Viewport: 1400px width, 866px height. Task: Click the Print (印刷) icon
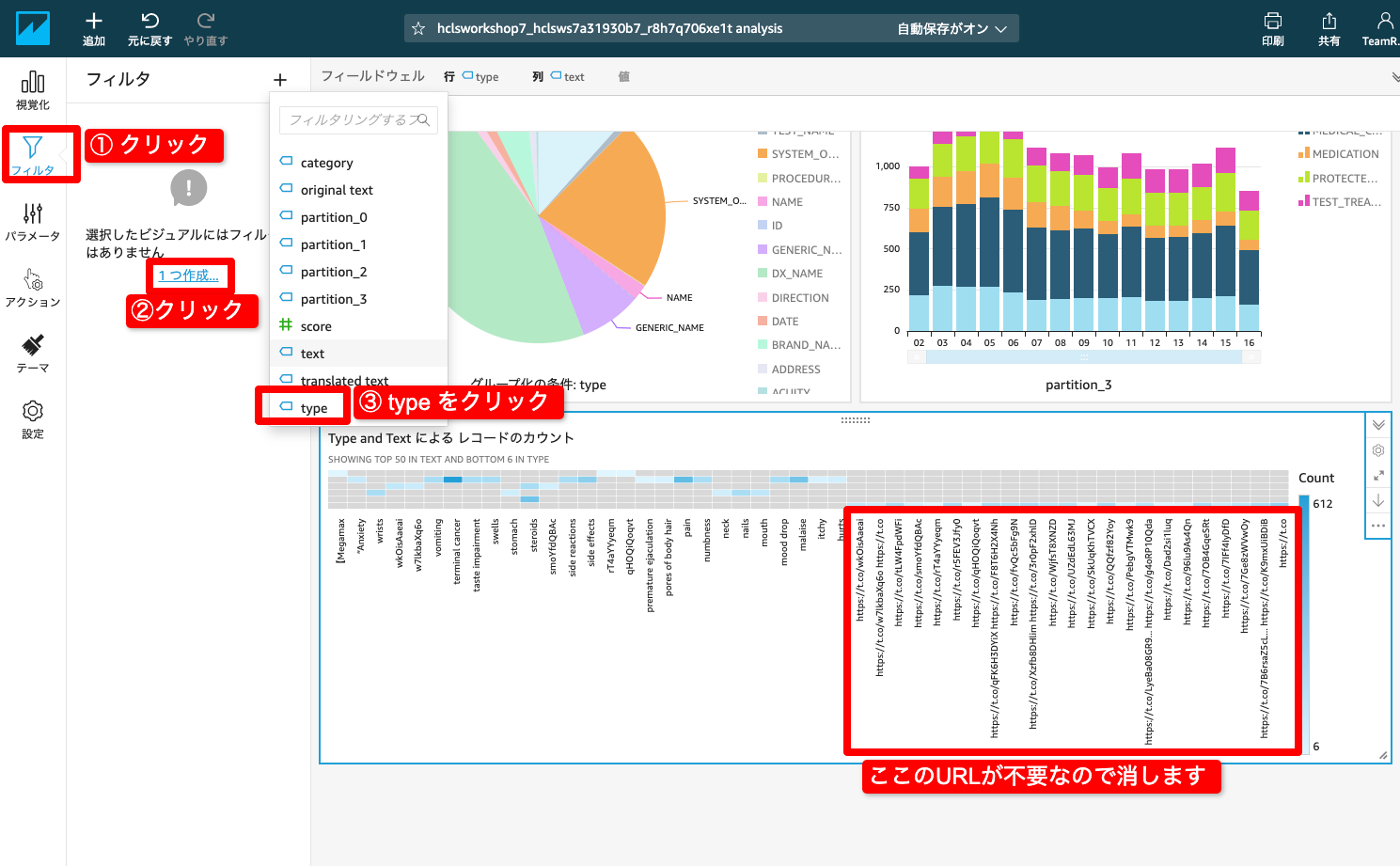(1273, 21)
